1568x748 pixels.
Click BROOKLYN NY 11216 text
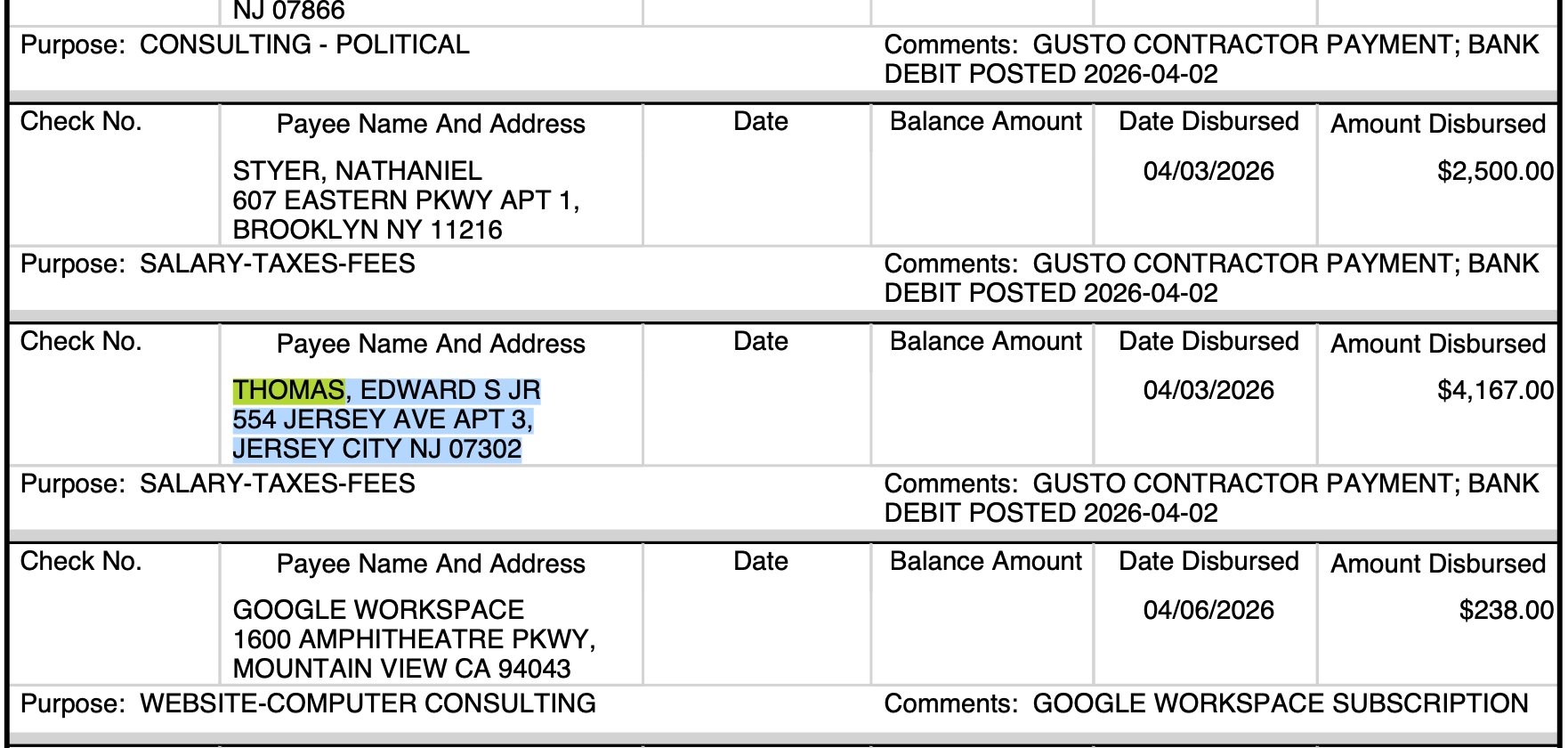(x=368, y=230)
